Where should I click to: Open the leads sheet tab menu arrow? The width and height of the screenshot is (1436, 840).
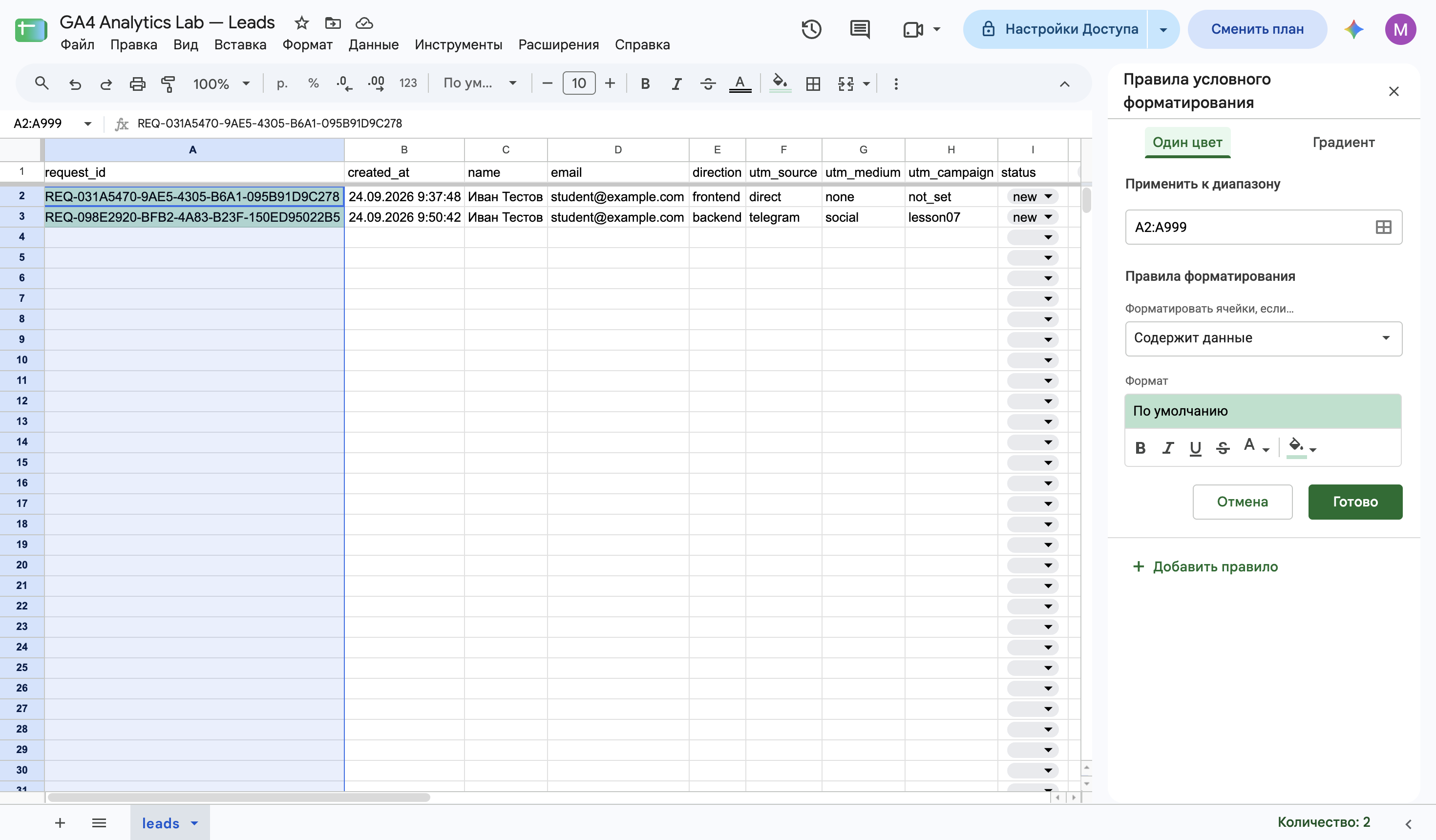point(194,823)
